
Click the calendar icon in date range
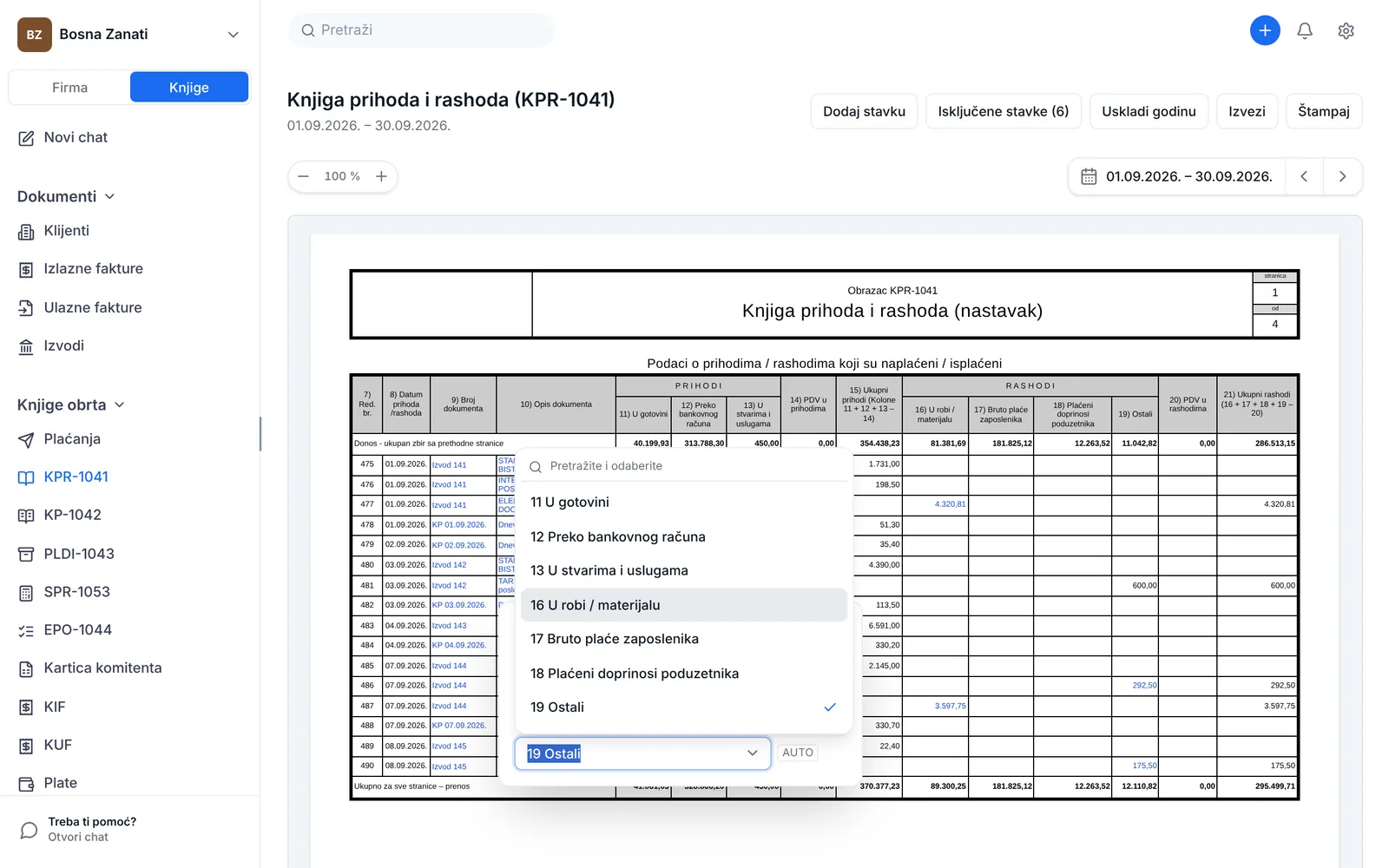(1089, 176)
